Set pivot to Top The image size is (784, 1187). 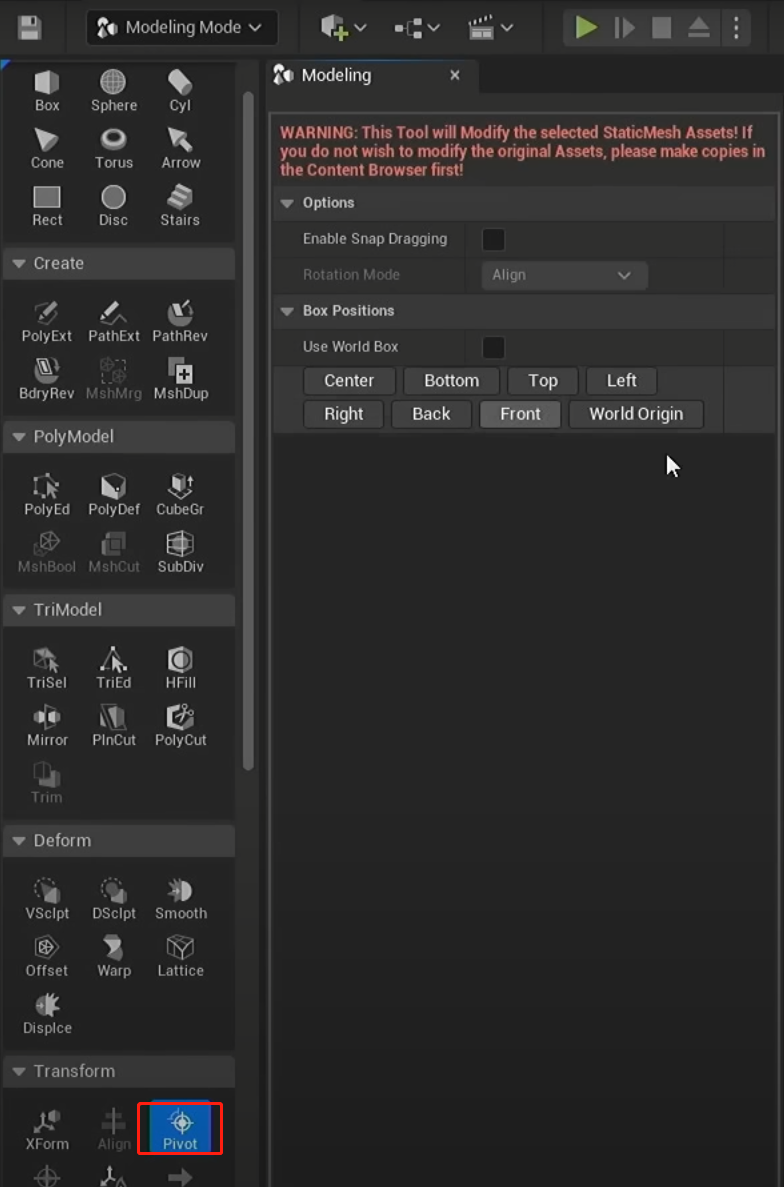[543, 381]
